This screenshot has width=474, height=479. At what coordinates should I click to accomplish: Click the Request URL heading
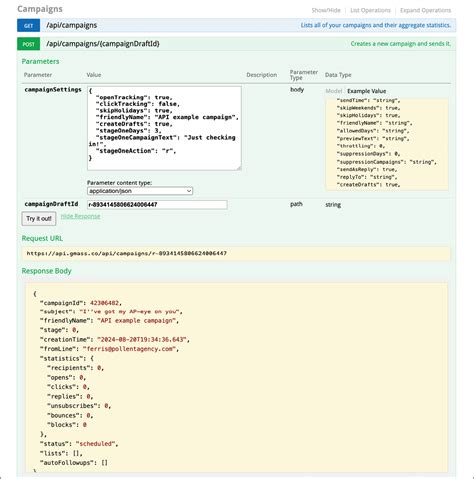pyautogui.click(x=42, y=238)
